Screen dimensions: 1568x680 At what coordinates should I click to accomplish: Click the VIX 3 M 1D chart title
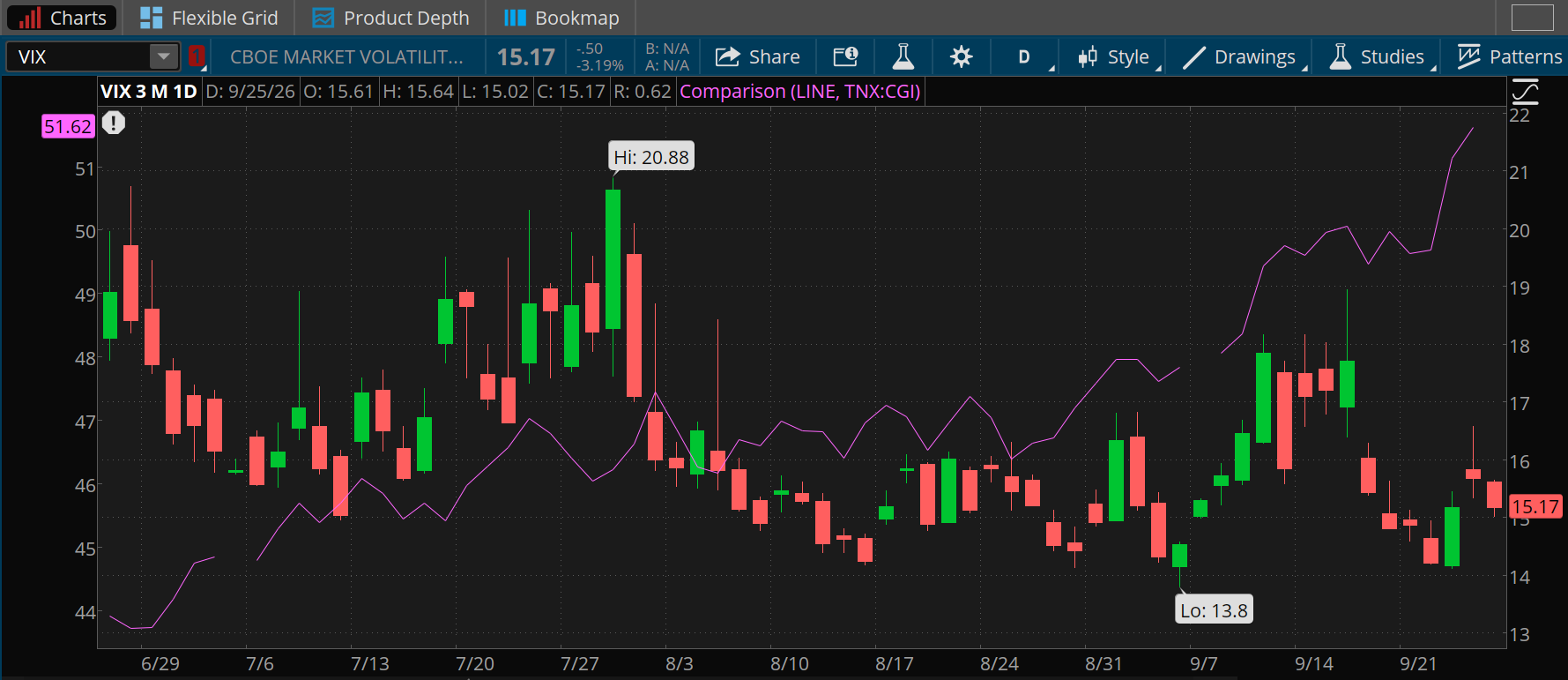click(x=149, y=92)
